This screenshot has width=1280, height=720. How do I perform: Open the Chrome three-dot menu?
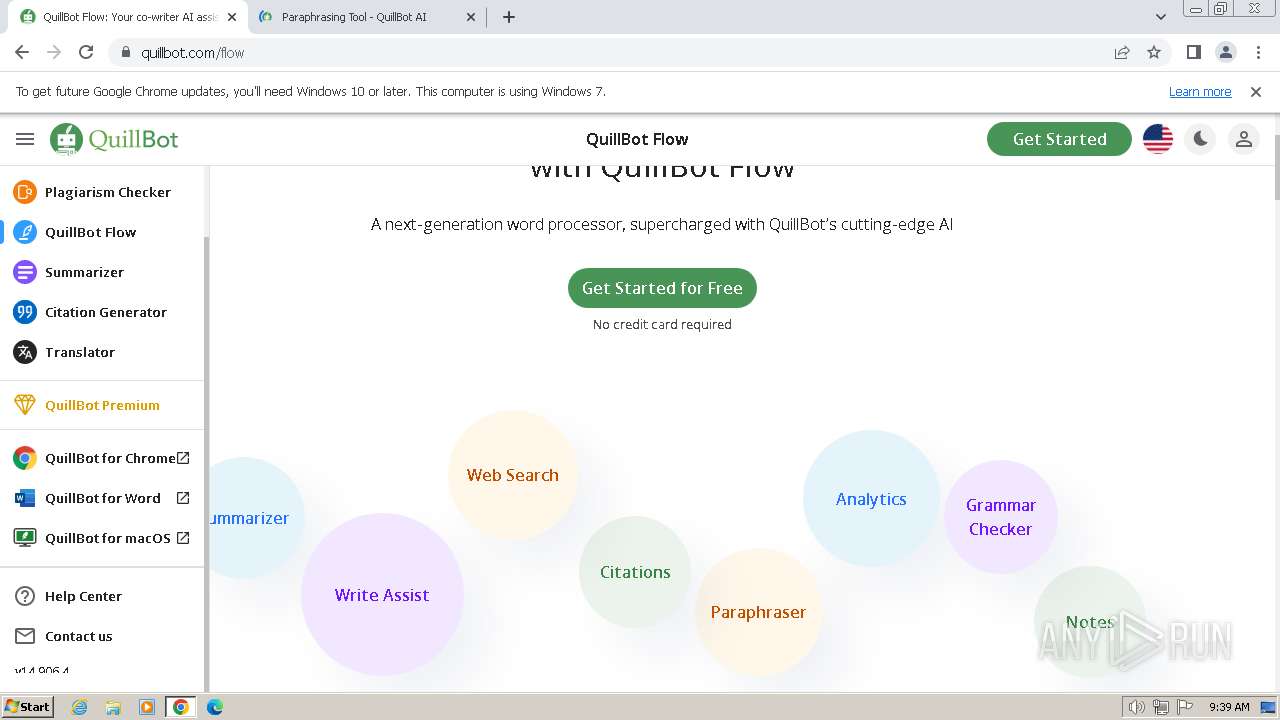[x=1257, y=52]
